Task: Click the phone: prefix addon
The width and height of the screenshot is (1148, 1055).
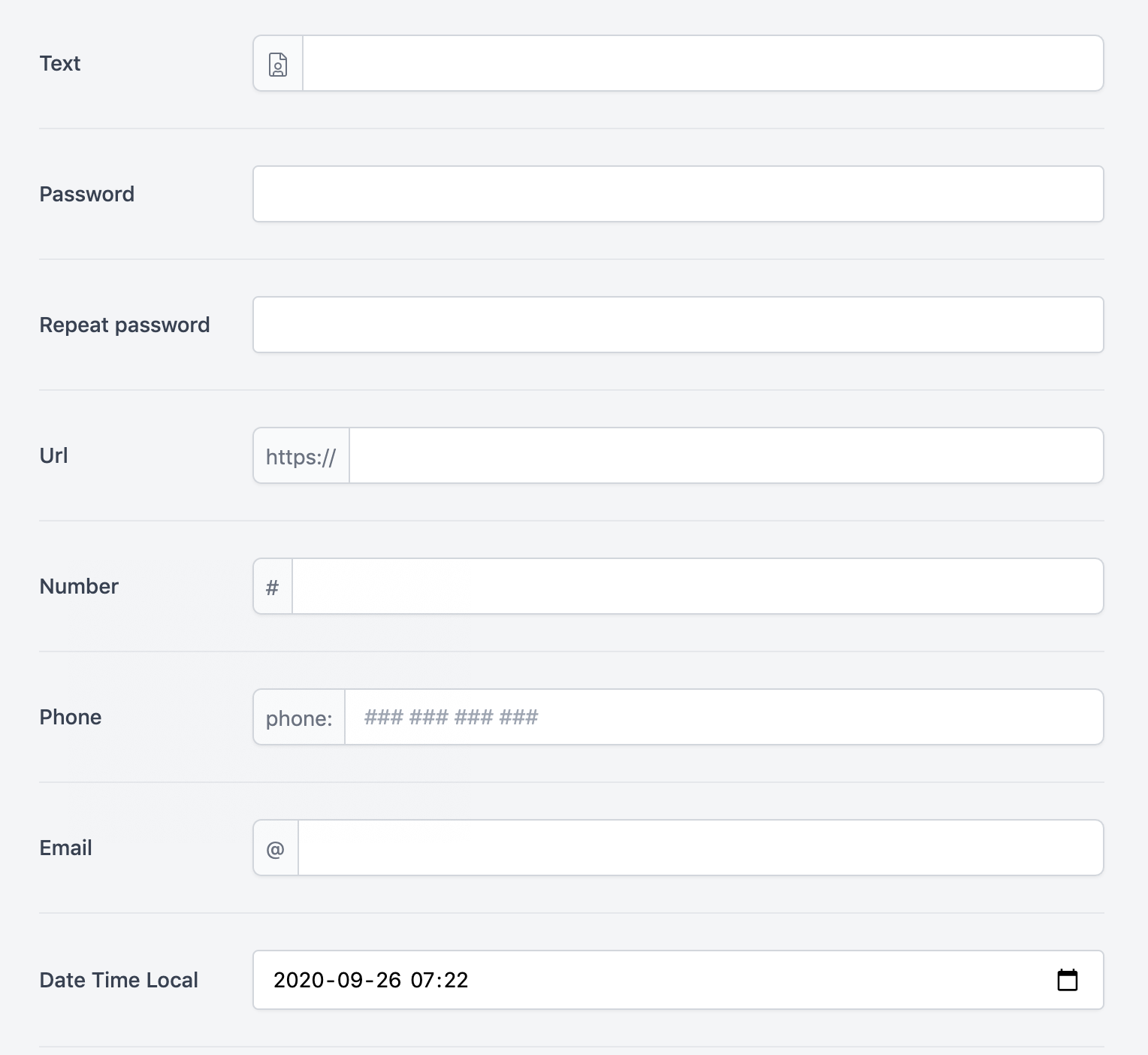Action: [299, 717]
